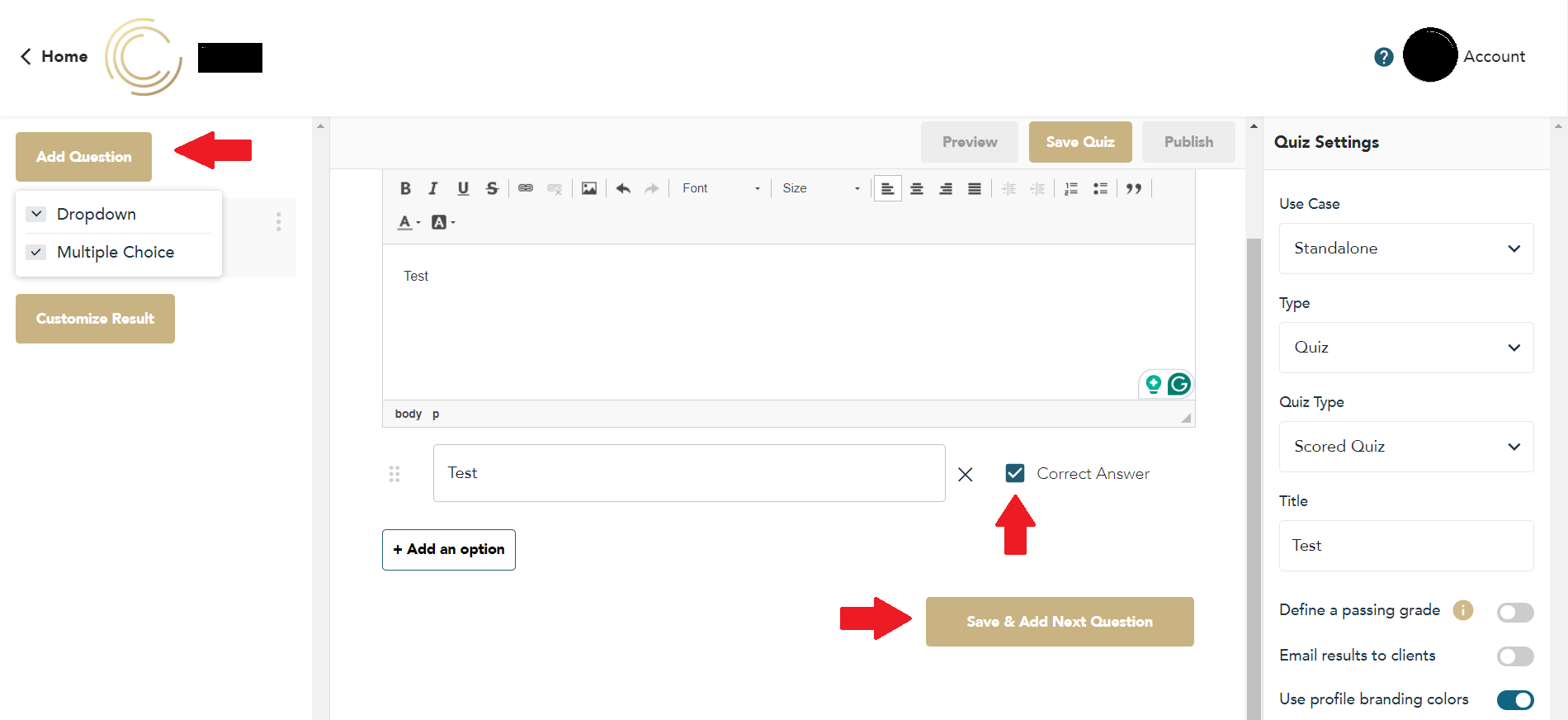Turn on Email results to clients
Viewport: 1568px width, 720px height.
click(1514, 656)
